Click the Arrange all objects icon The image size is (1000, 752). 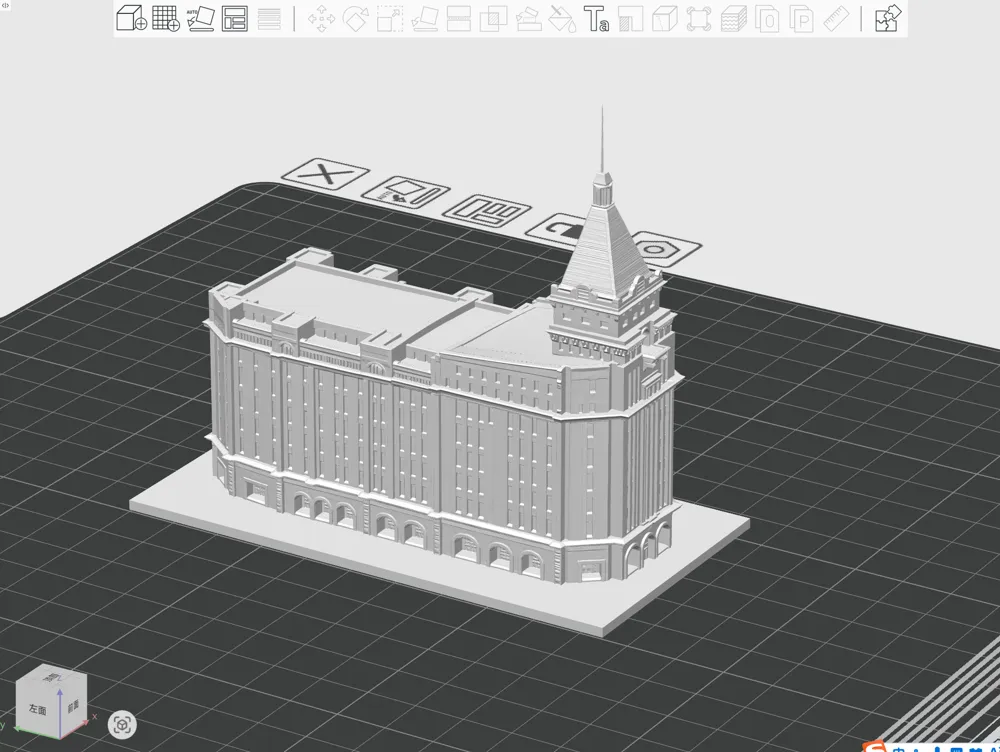click(235, 18)
